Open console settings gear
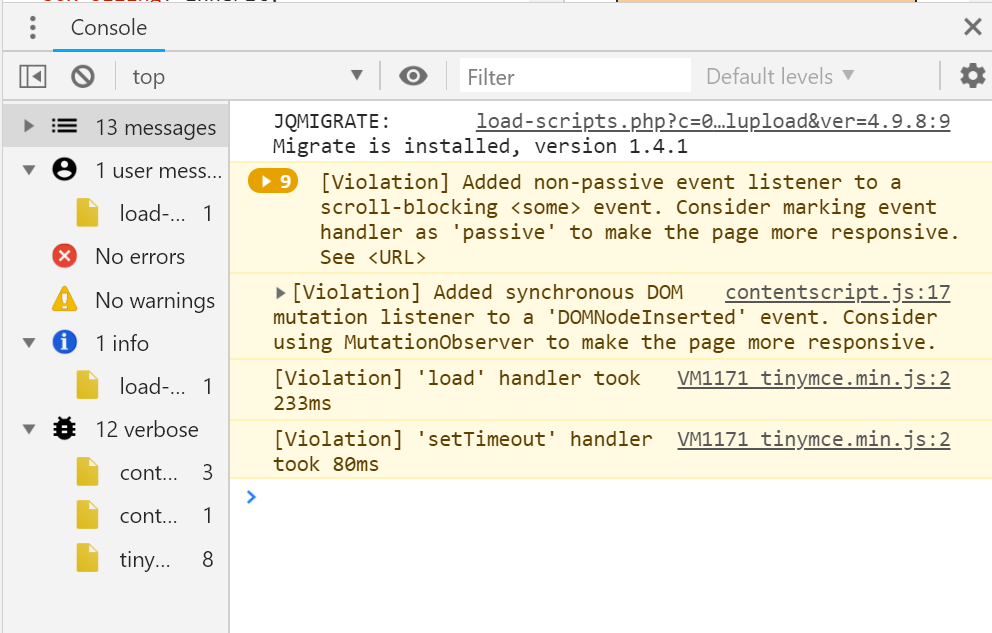992x633 pixels. 972,77
